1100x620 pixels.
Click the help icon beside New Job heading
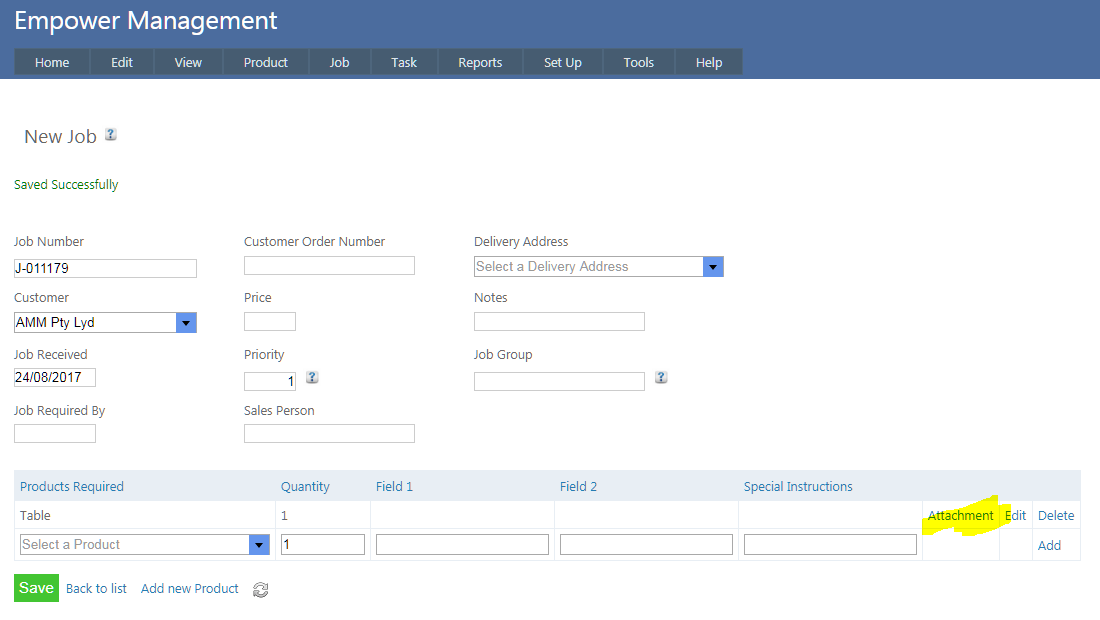(x=111, y=134)
